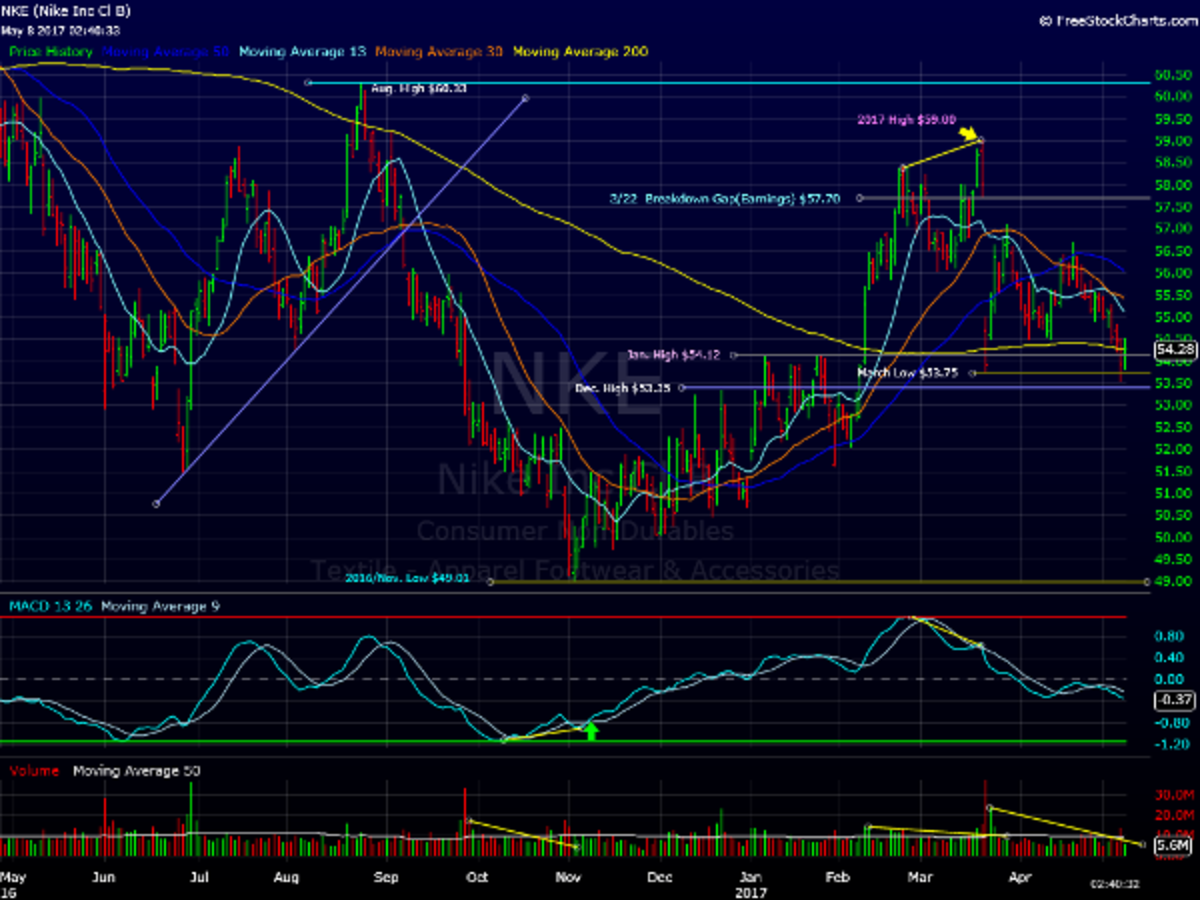1200x900 pixels.
Task: Click the '2017 High $59.00' annotation
Action: point(906,119)
